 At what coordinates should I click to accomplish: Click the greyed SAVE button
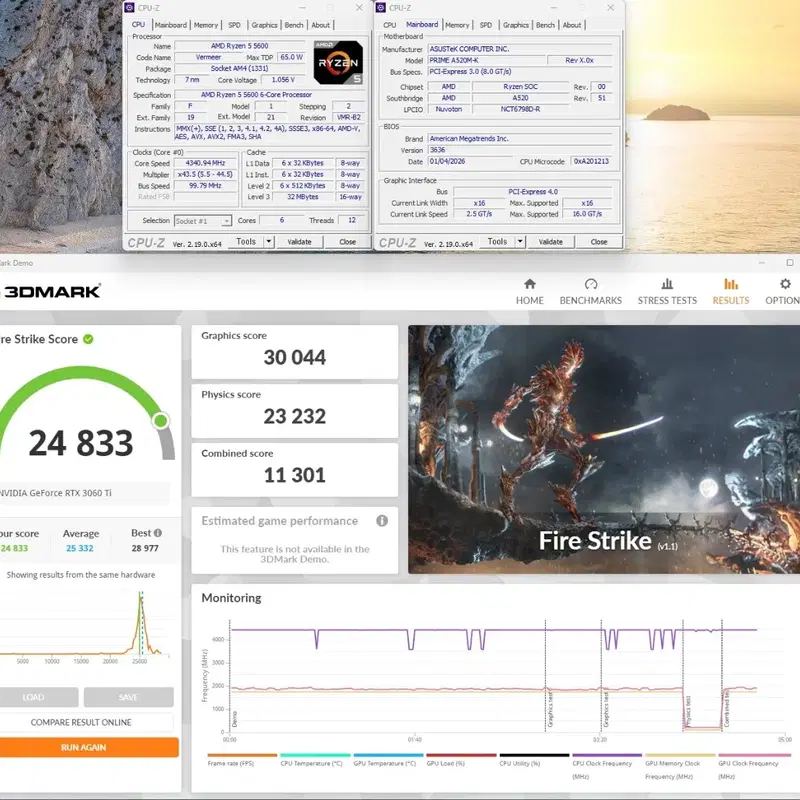coord(129,697)
